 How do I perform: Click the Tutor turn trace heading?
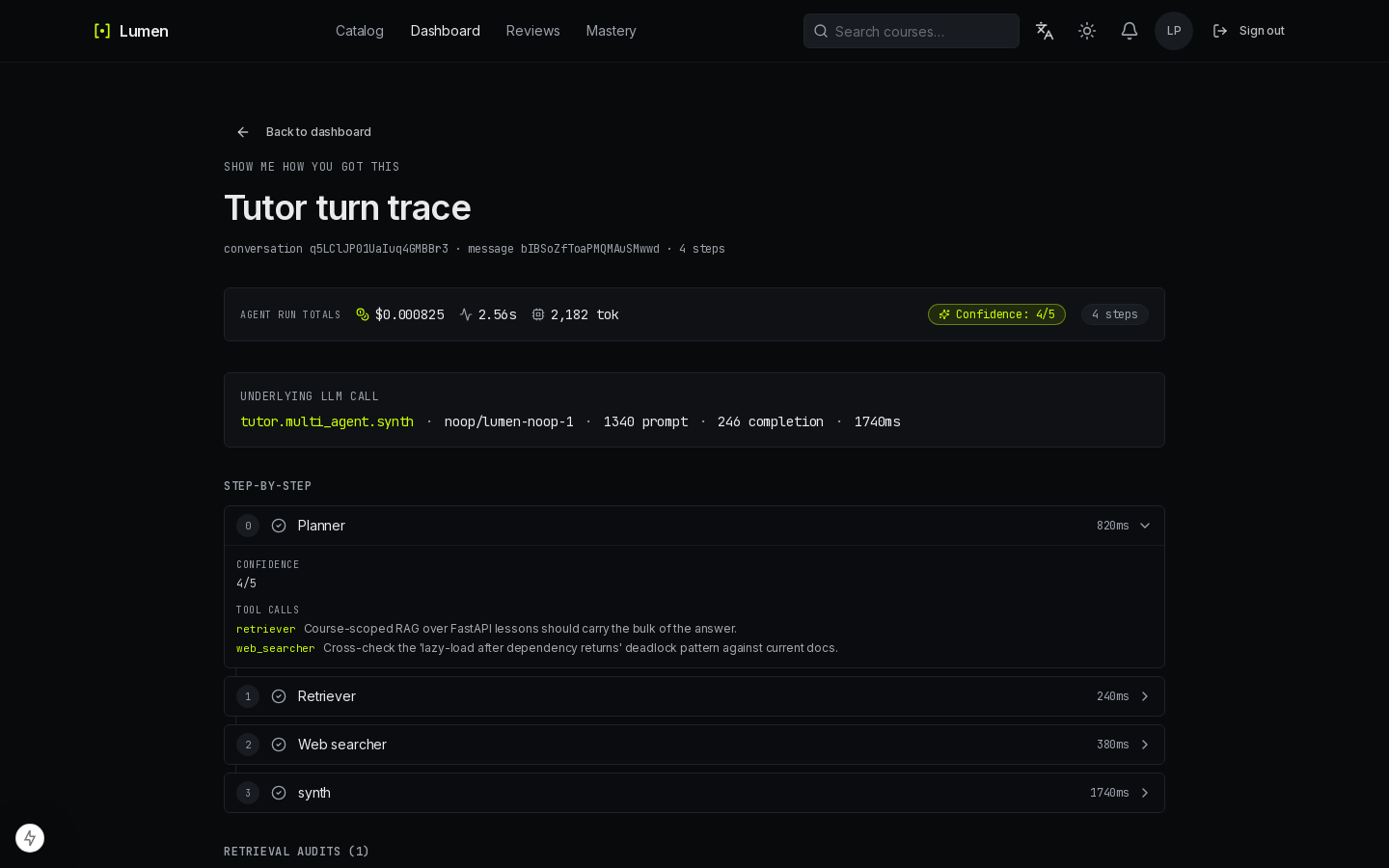tap(347, 207)
